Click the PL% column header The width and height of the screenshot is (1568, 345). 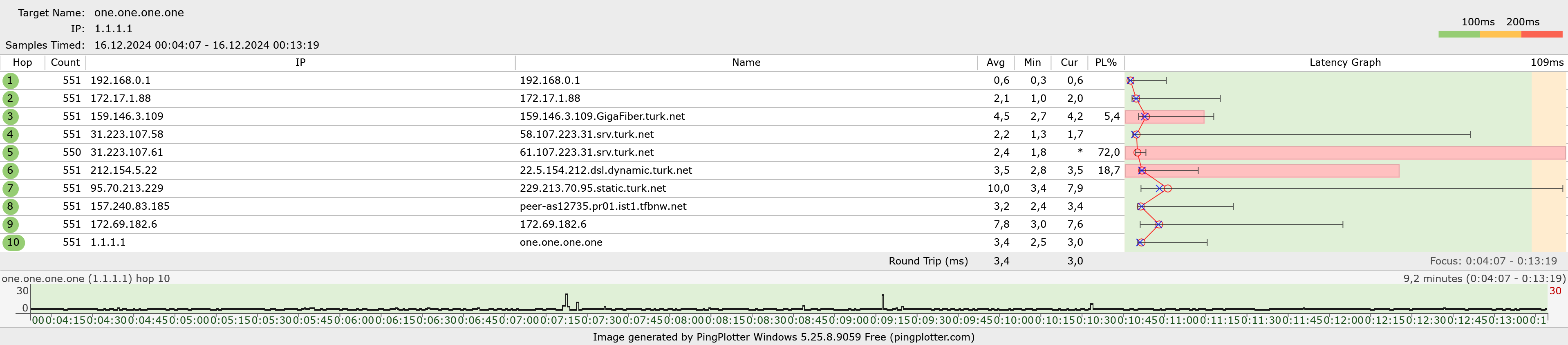point(1105,63)
